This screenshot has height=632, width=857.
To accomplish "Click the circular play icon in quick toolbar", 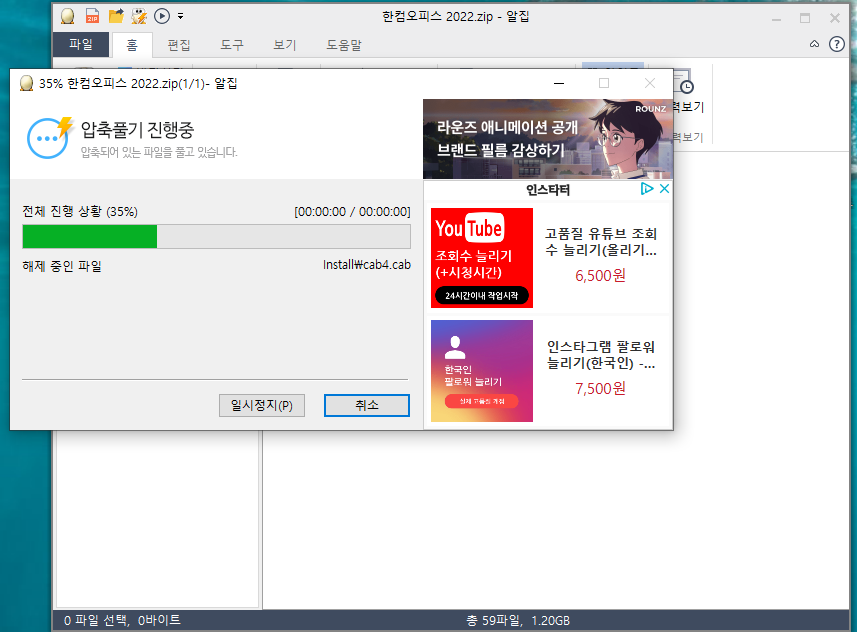I will (x=162, y=16).
